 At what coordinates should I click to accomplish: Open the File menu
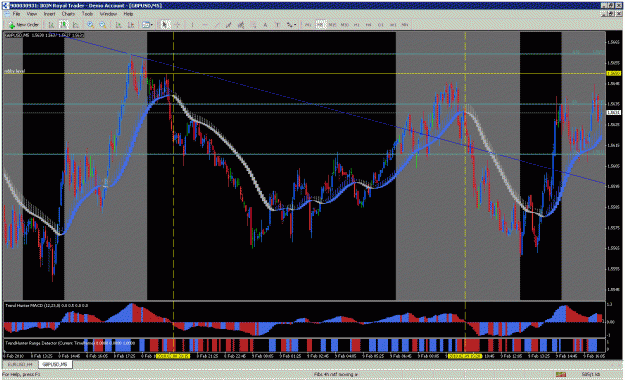coord(16,14)
